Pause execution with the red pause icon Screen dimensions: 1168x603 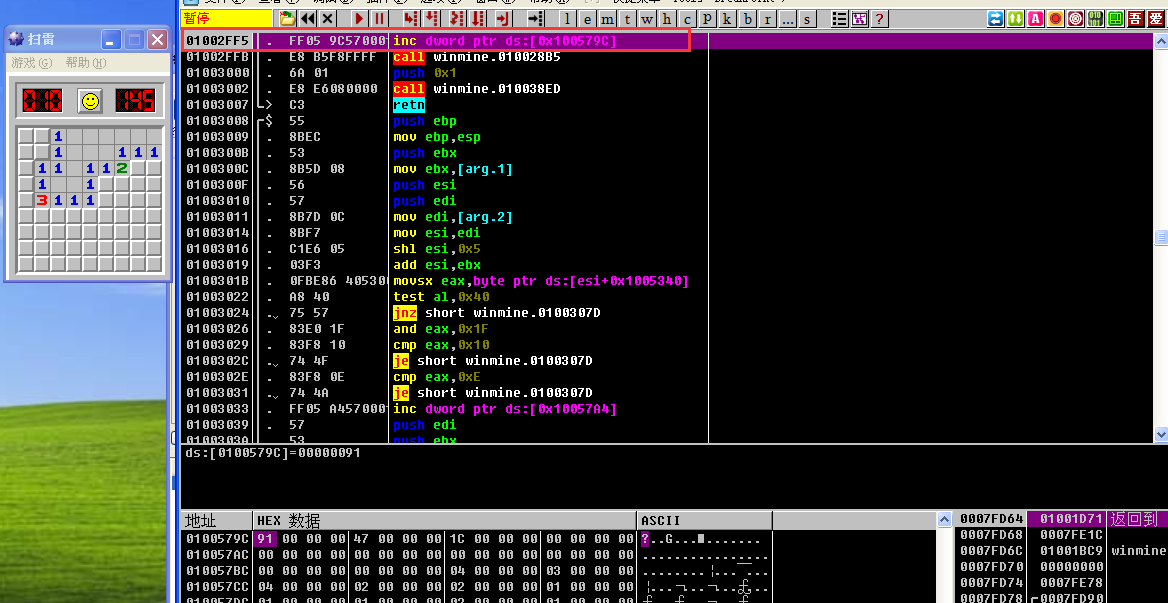(x=379, y=19)
